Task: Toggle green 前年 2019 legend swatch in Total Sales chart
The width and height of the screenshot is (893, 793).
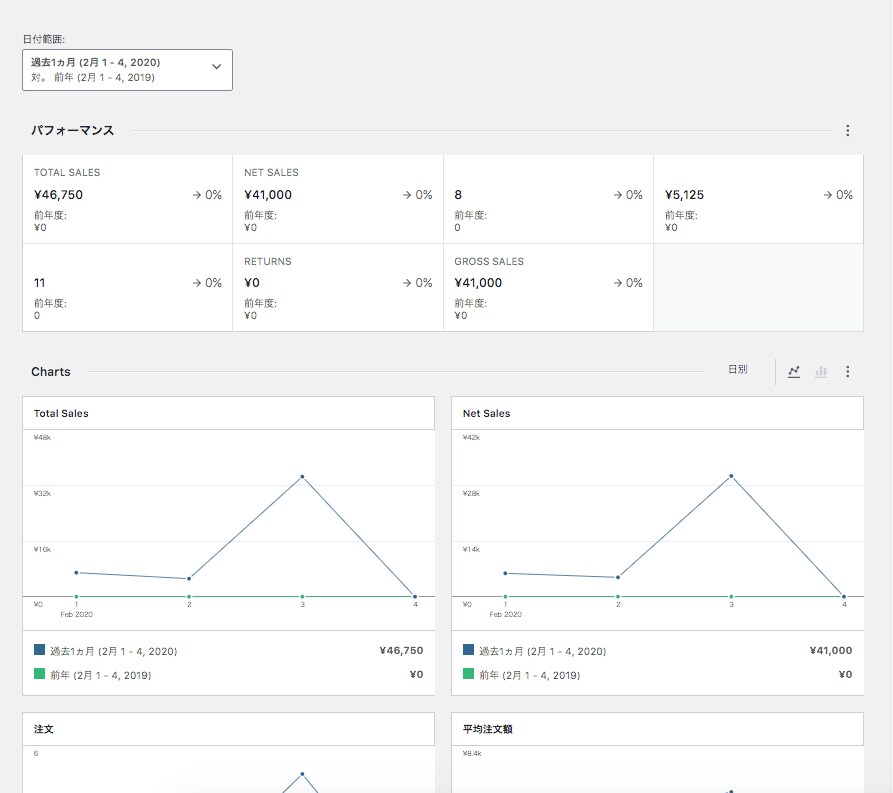Action: point(39,674)
